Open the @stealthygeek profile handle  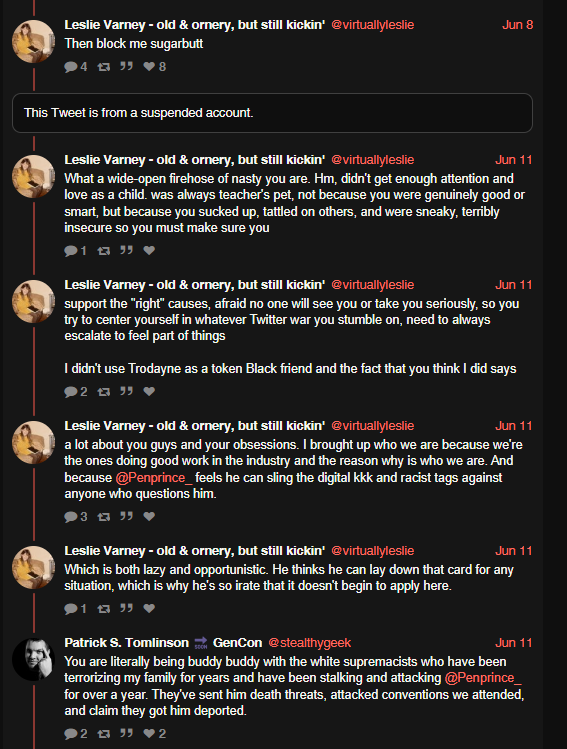(310, 643)
